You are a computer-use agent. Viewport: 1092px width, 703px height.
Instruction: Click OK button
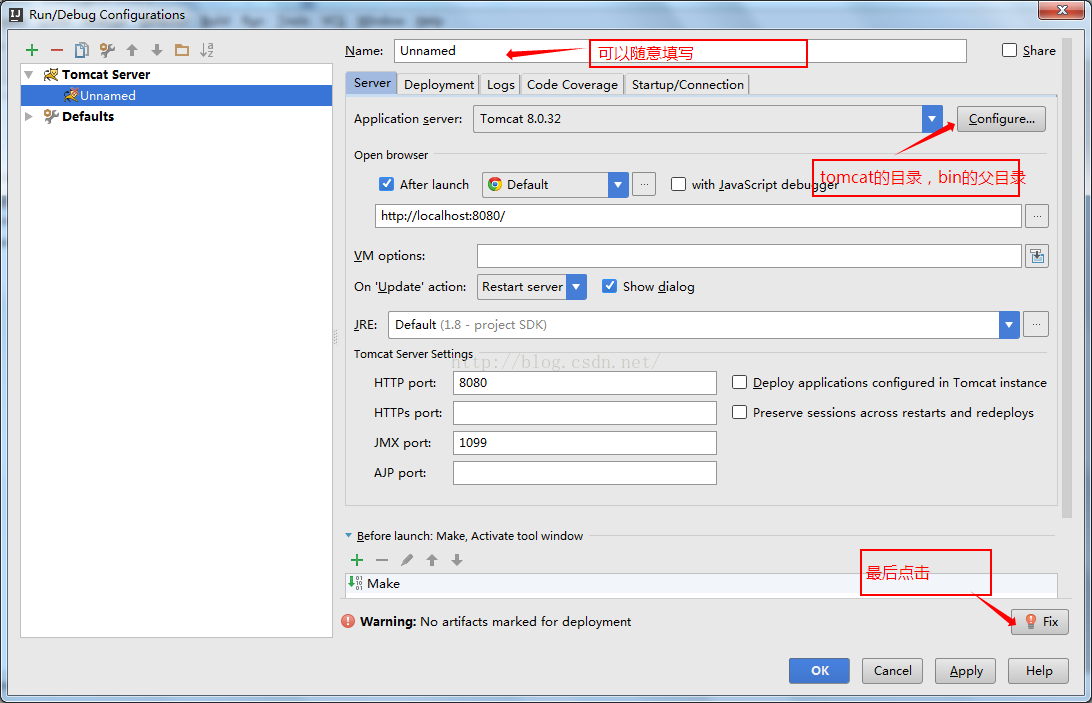[820, 671]
